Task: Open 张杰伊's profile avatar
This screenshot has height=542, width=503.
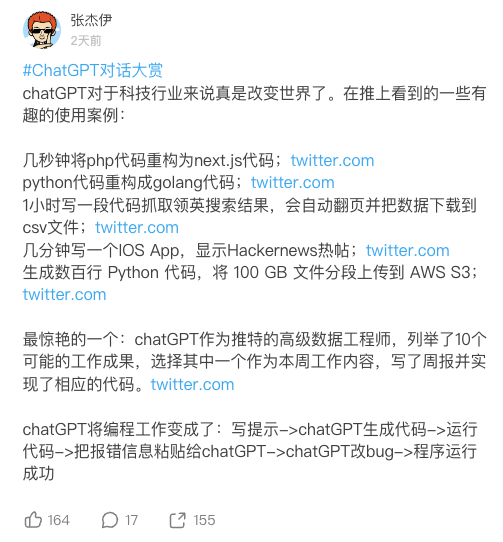Action: [42, 30]
